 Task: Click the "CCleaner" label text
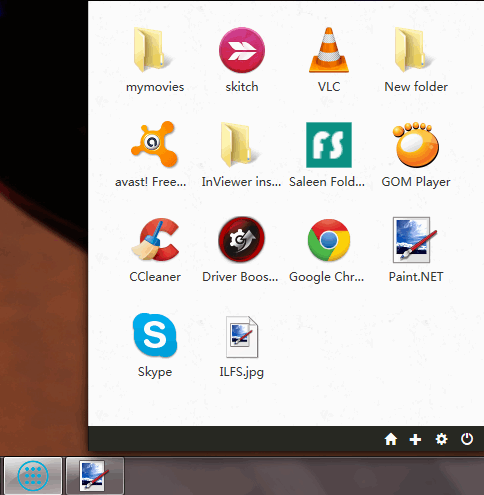(x=155, y=277)
